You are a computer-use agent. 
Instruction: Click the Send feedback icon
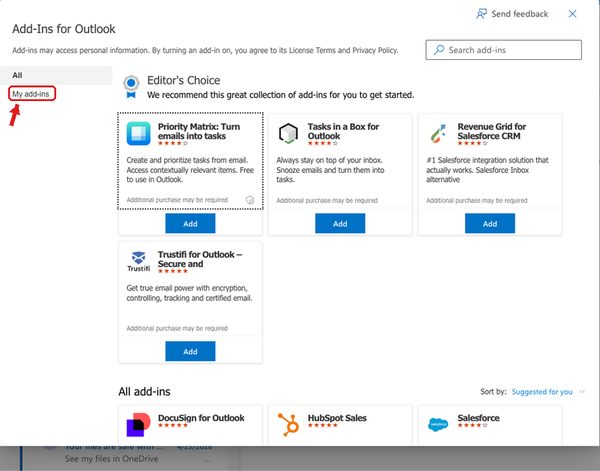pos(481,14)
